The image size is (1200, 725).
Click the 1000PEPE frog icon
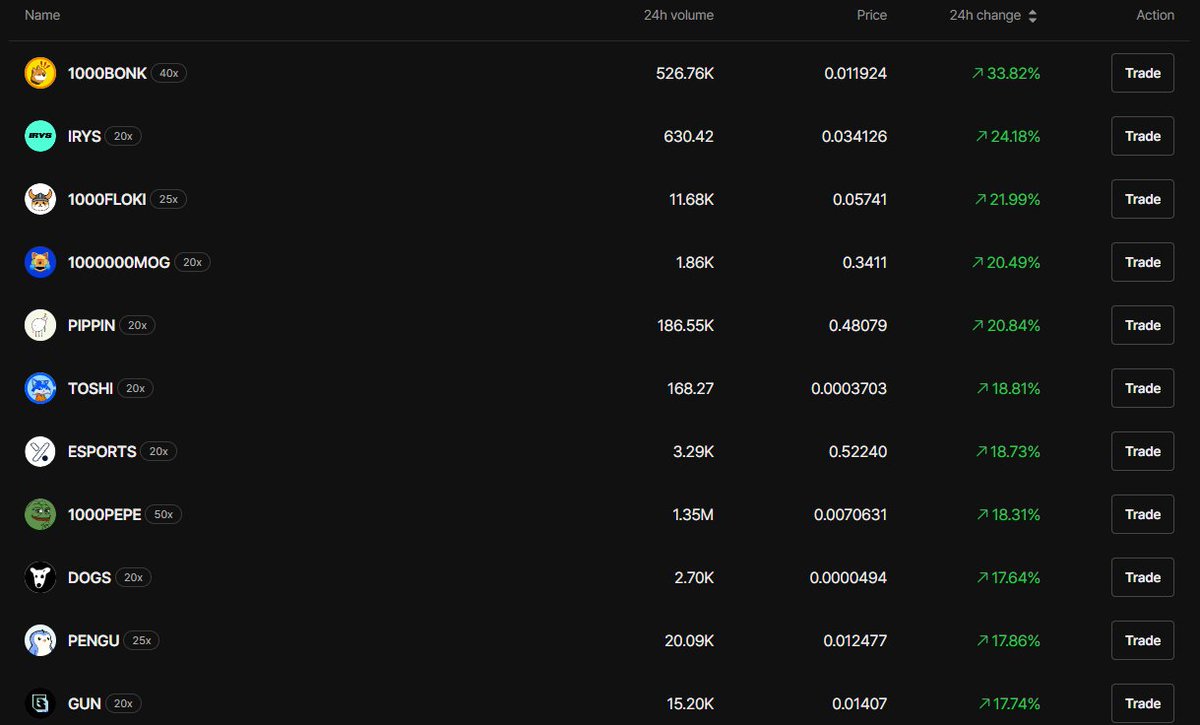[40, 514]
